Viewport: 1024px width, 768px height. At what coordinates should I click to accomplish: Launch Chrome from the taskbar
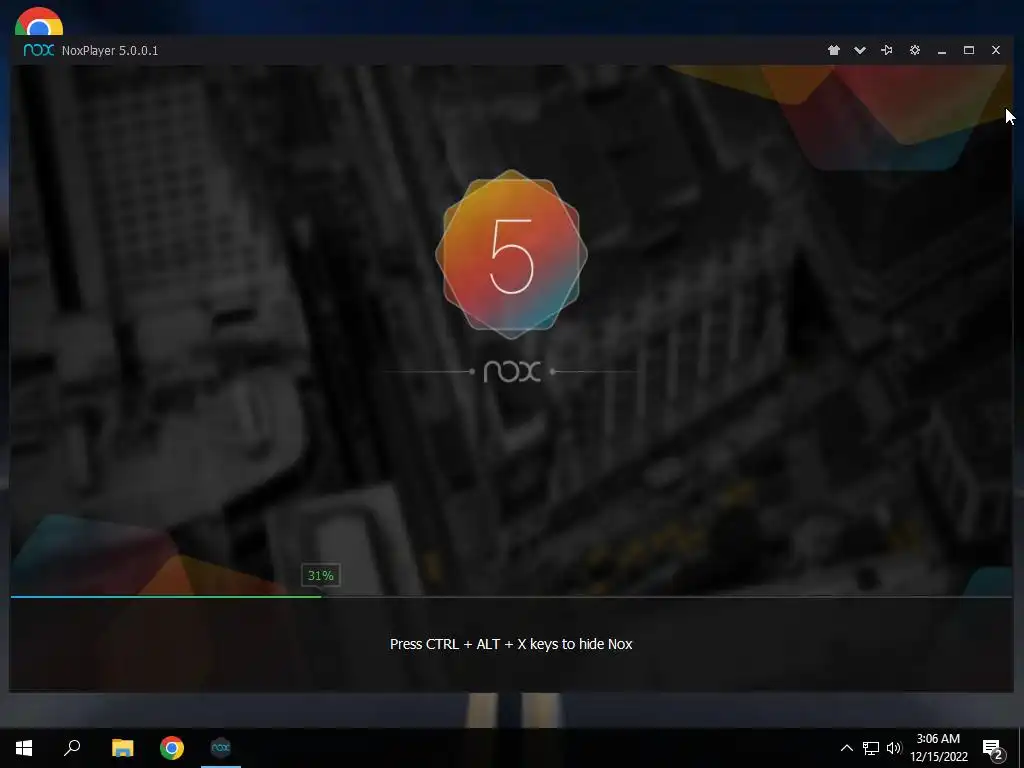coord(172,748)
